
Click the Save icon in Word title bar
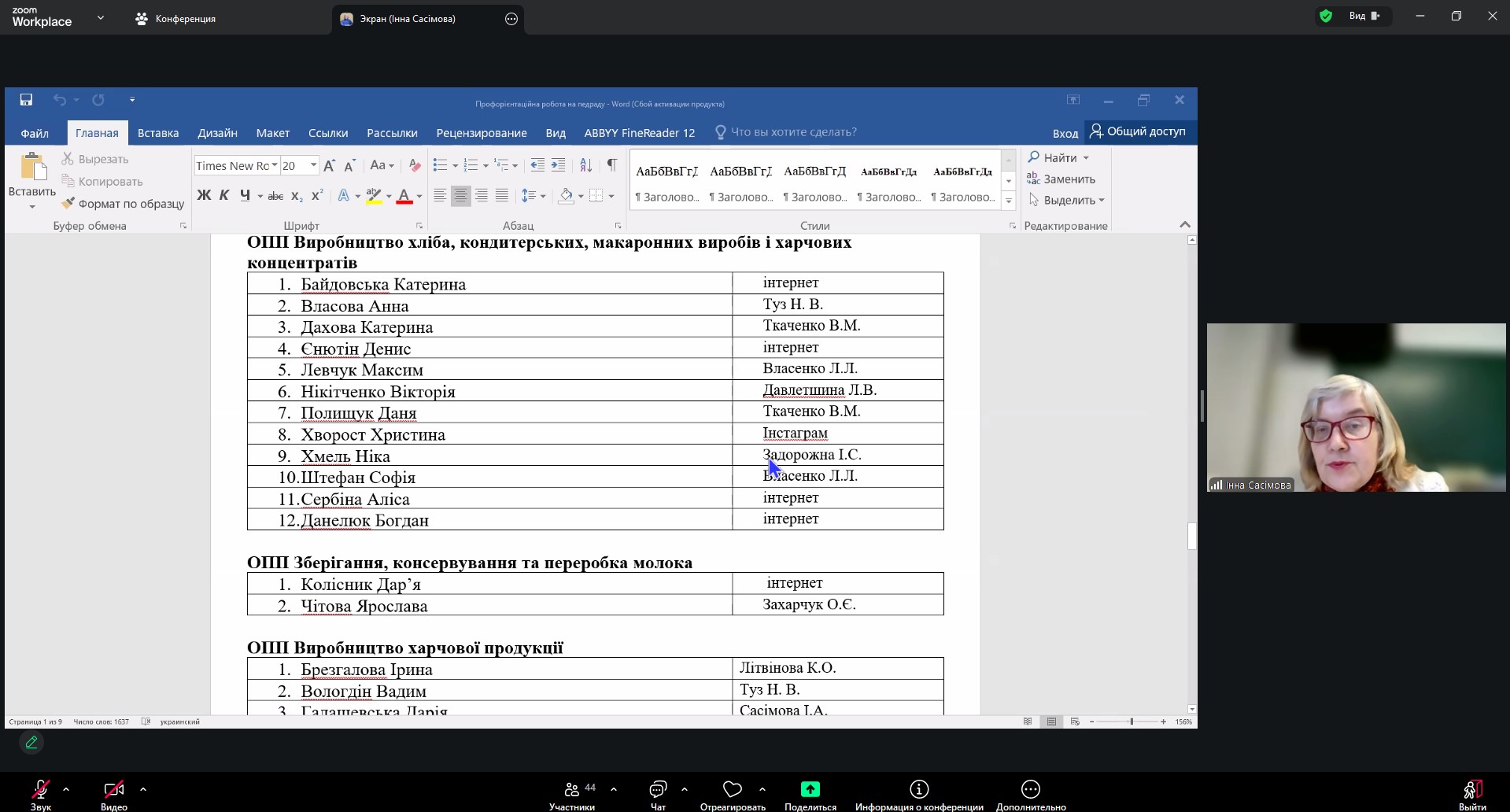[26, 100]
